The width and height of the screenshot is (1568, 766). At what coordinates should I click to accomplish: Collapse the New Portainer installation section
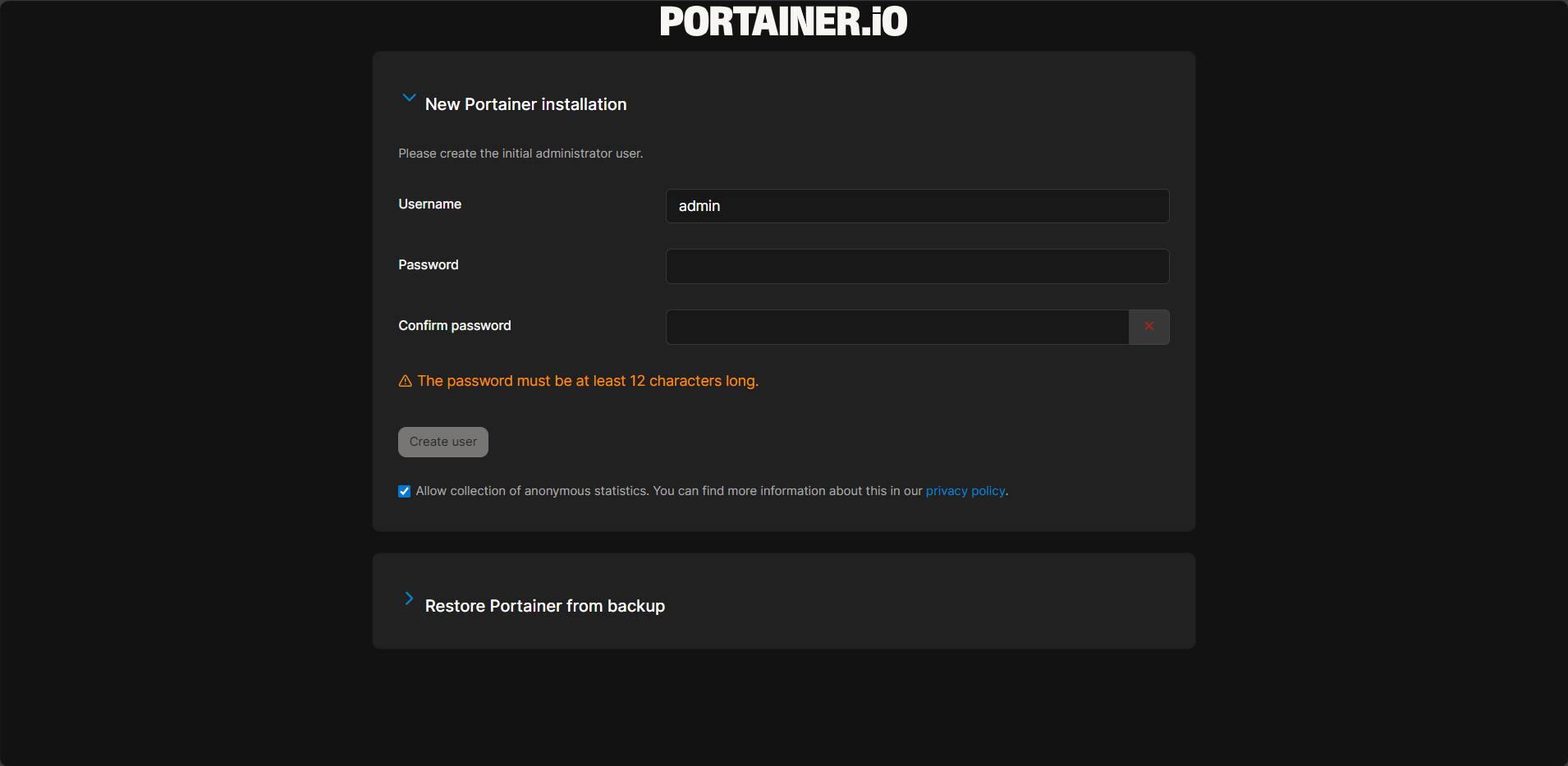coord(409,98)
